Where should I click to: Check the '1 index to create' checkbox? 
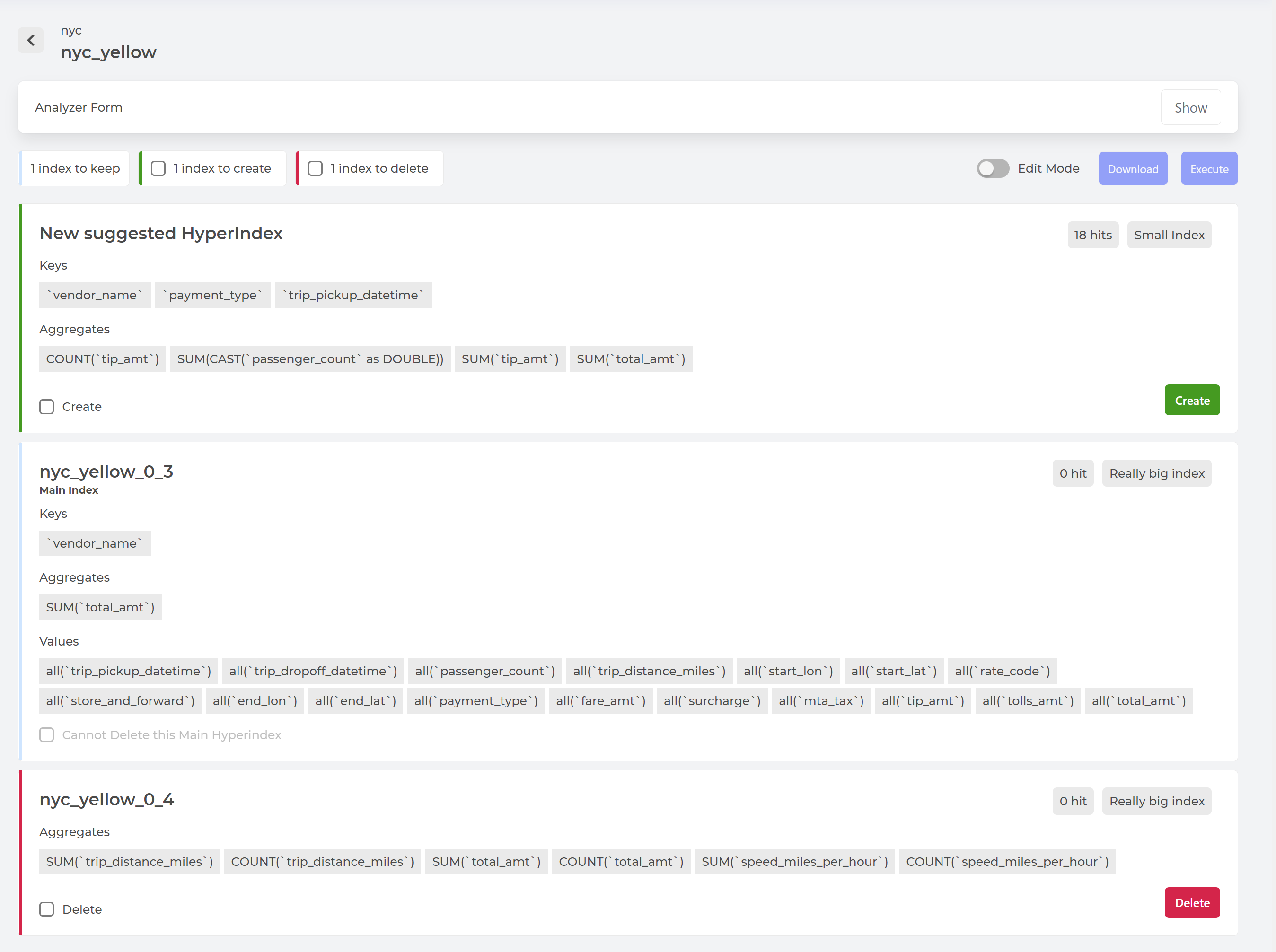click(x=158, y=168)
